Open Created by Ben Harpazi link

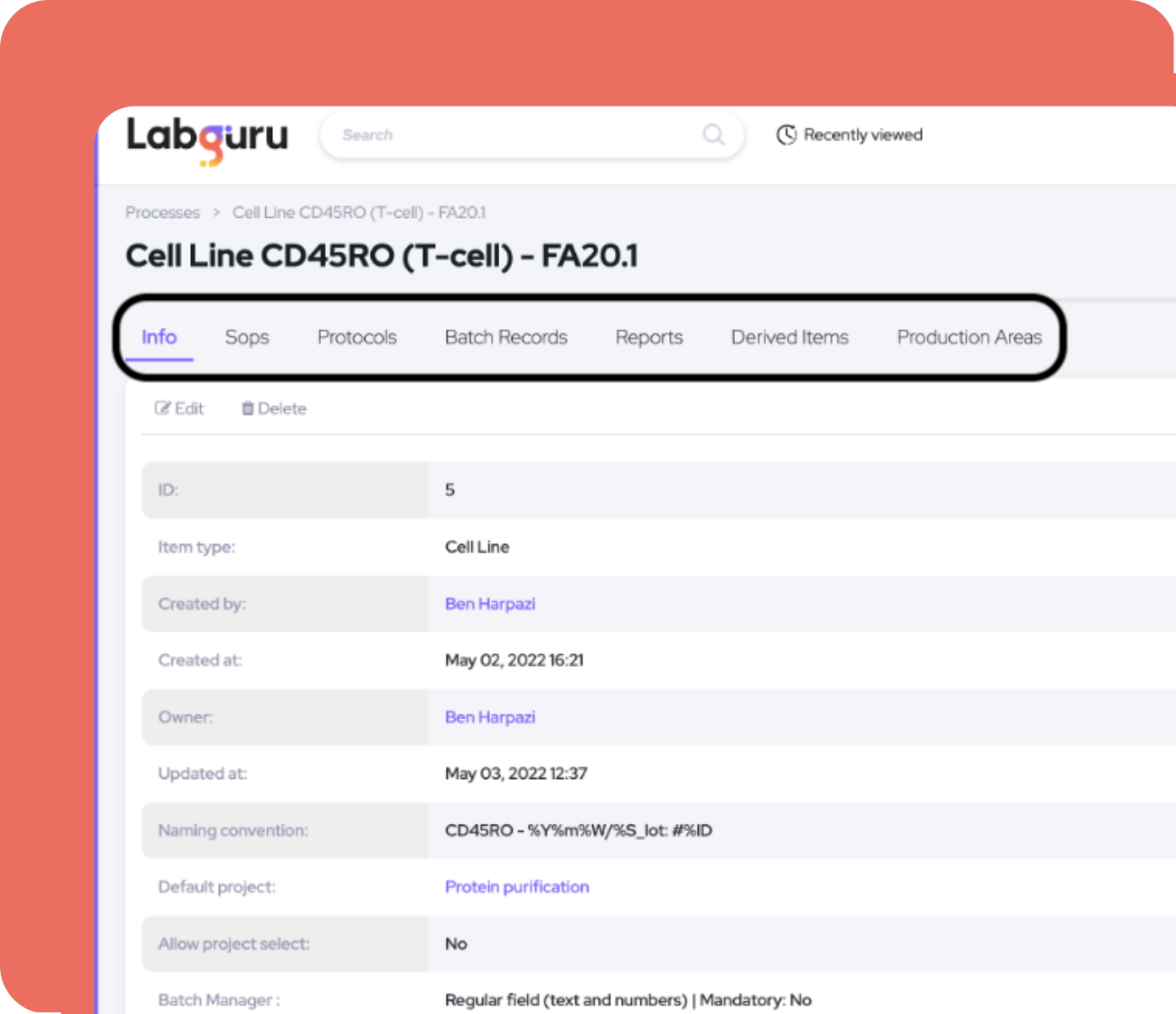[490, 603]
